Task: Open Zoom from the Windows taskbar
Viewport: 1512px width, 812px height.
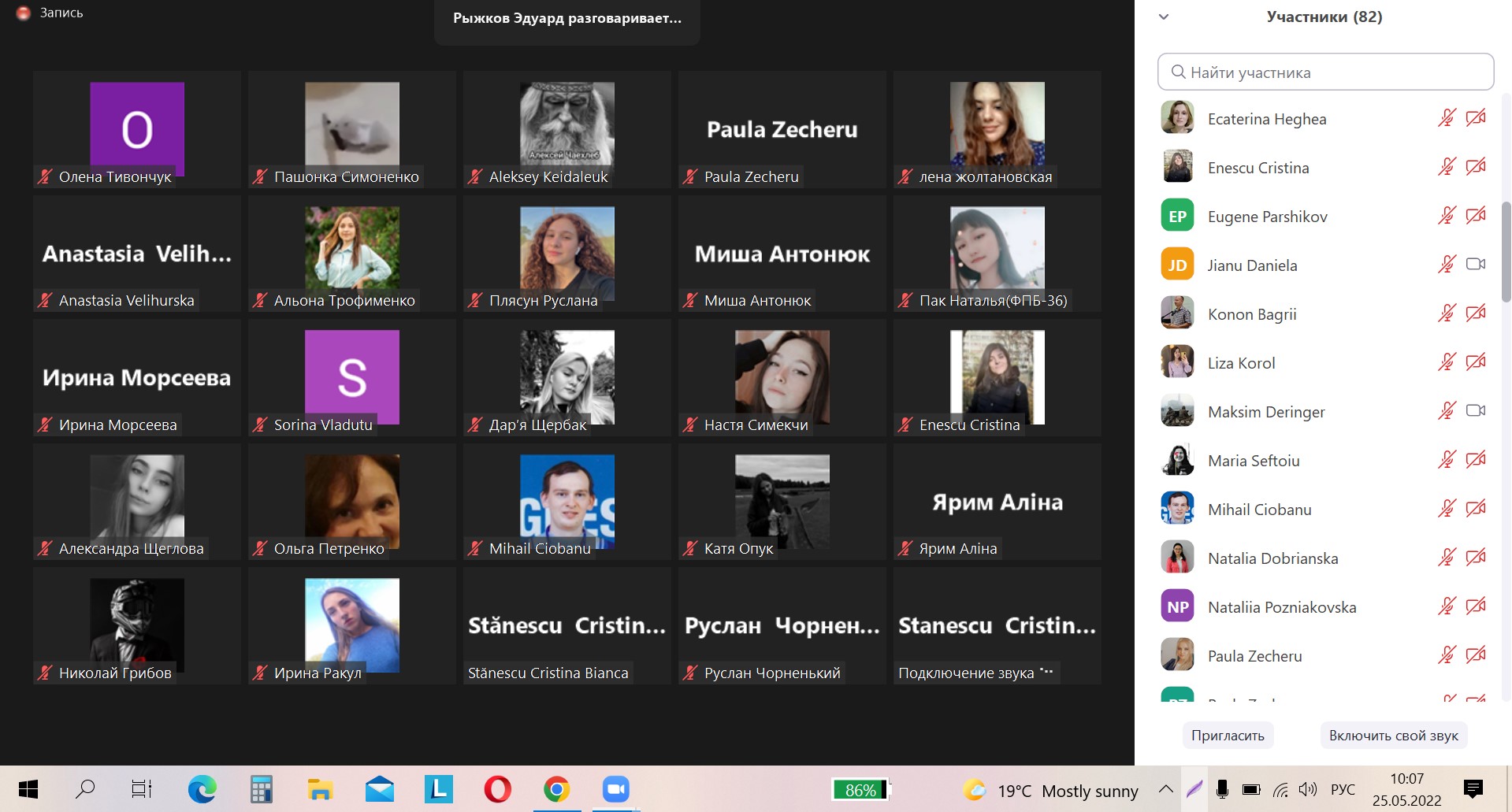Action: [615, 789]
